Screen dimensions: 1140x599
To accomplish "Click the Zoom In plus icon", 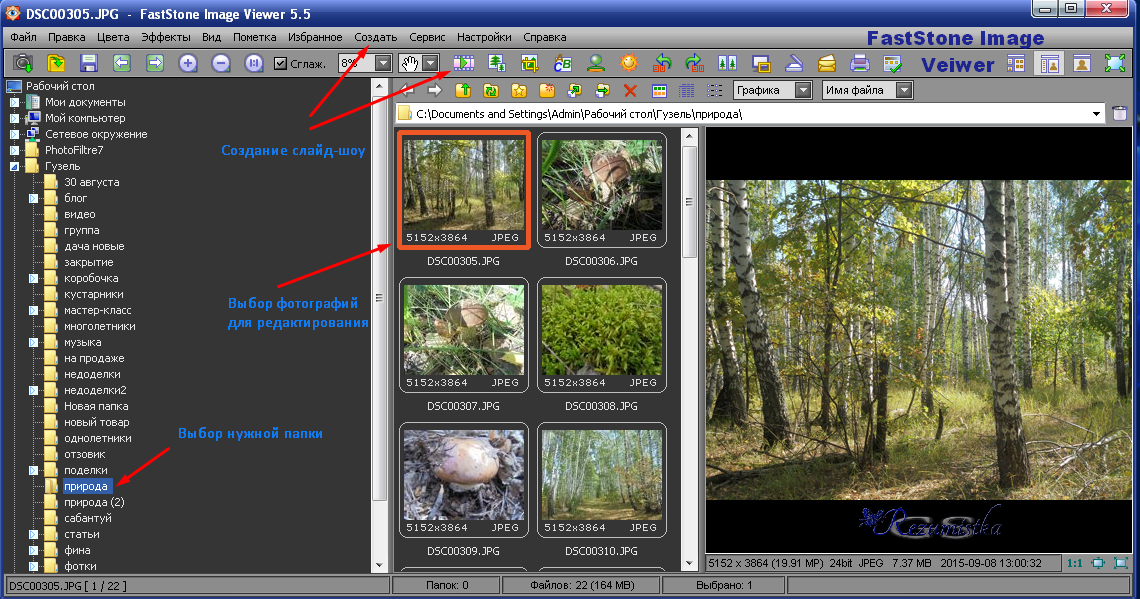I will click(188, 63).
